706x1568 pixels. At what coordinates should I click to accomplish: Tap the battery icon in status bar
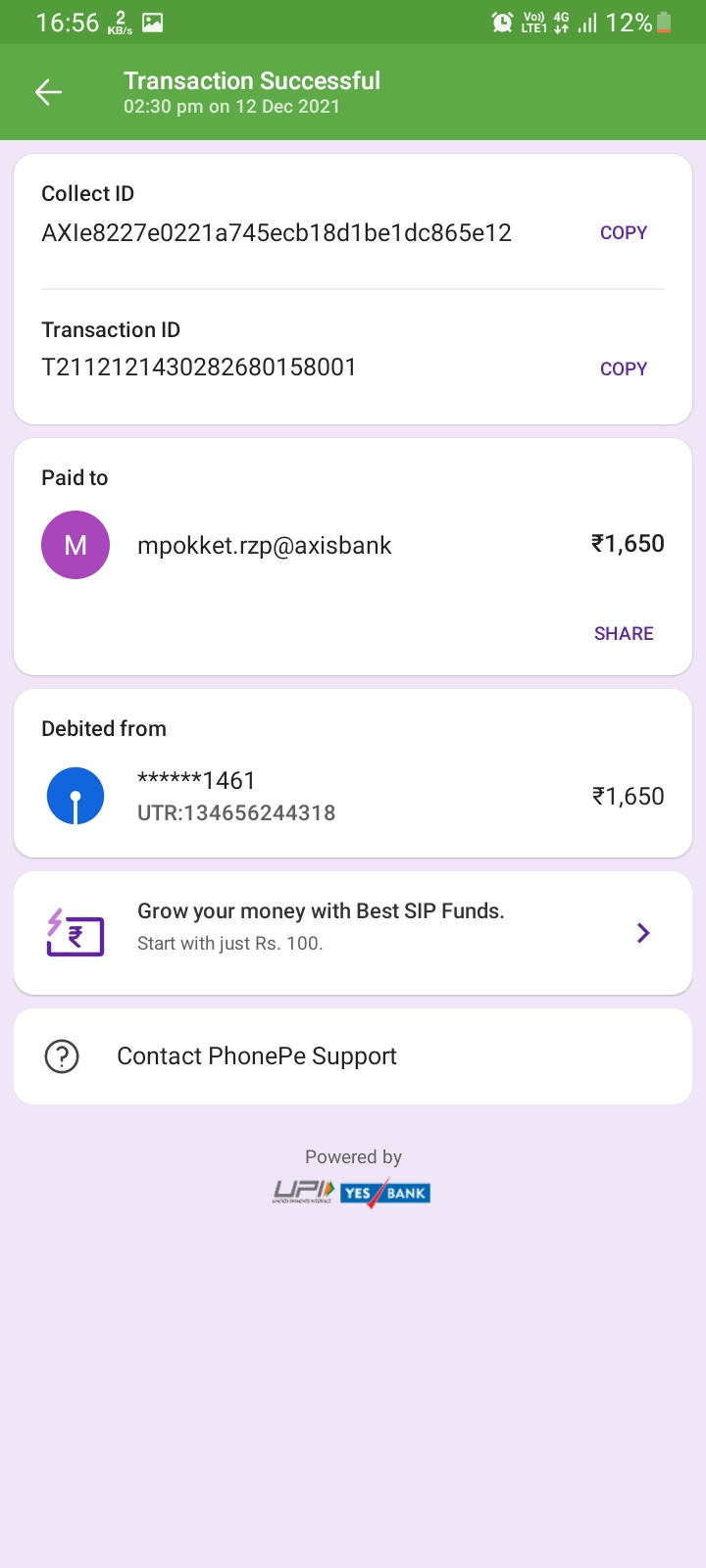pyautogui.click(x=664, y=23)
